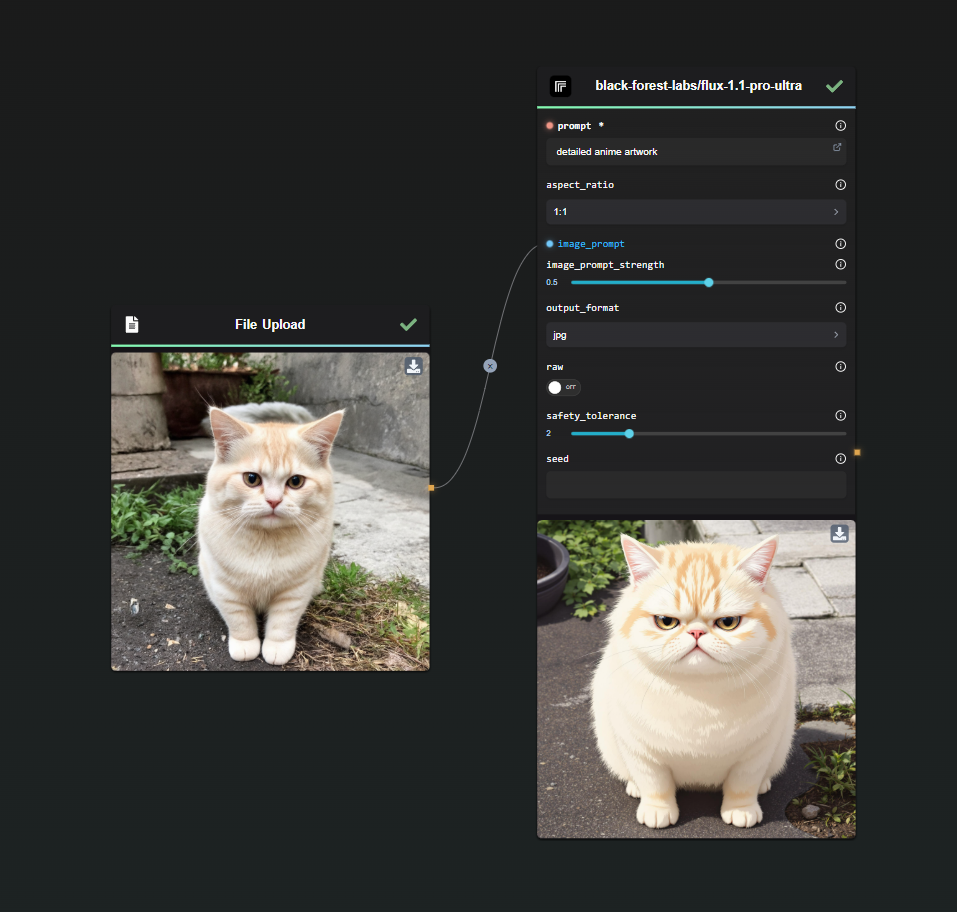
Task: Click the prompt label
Action: (574, 126)
